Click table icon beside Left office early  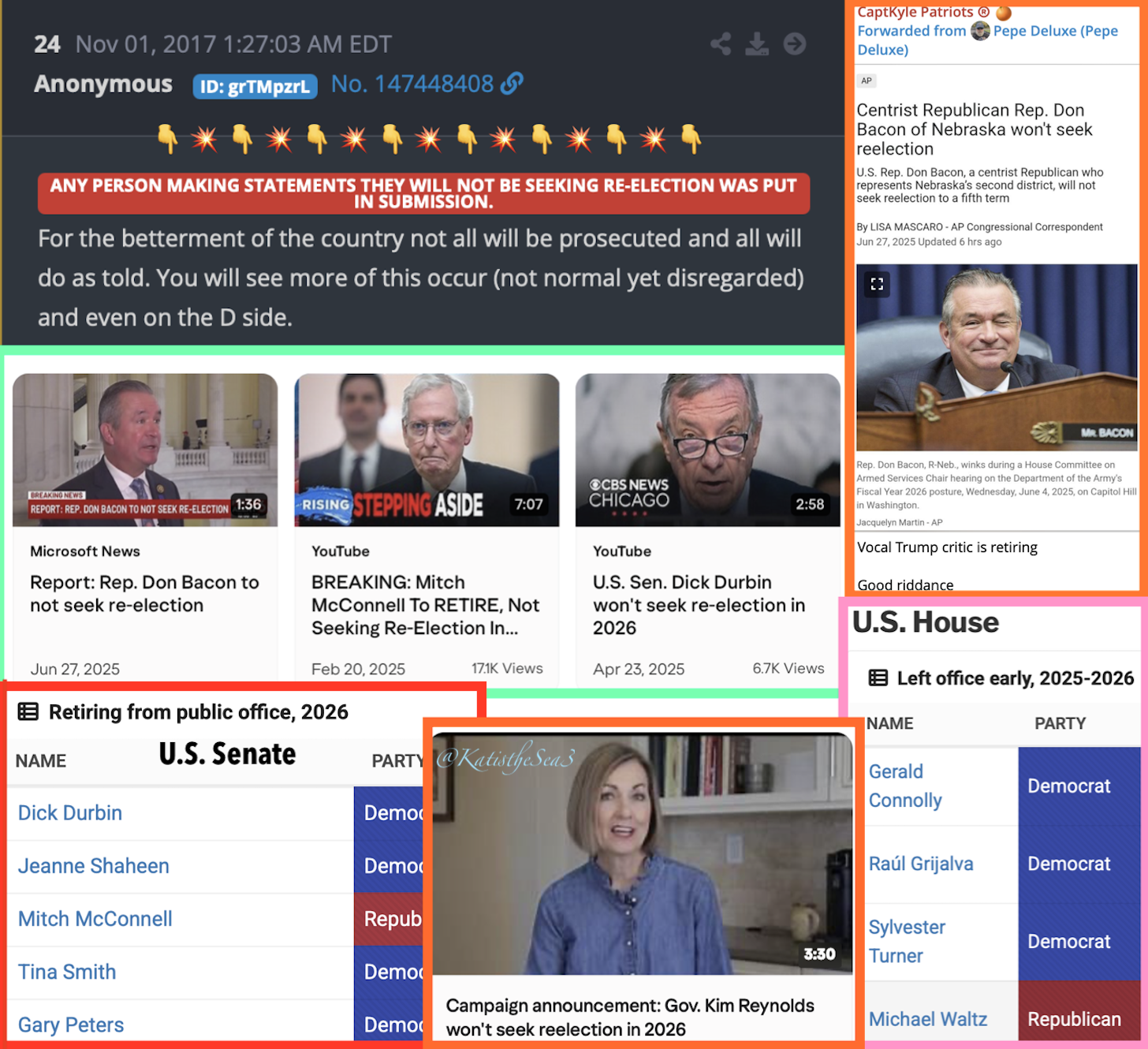pyautogui.click(x=878, y=678)
